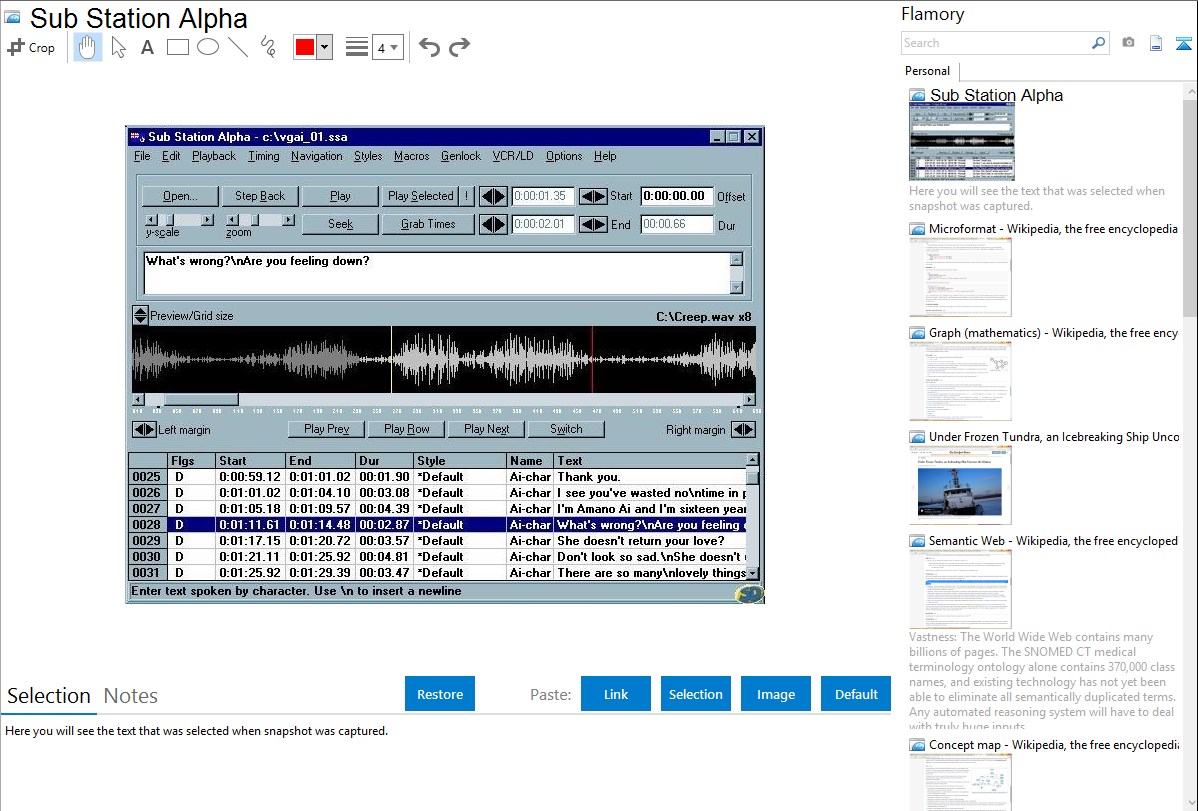Select the ellipse shape tool
The width and height of the screenshot is (1198, 811).
click(x=208, y=47)
